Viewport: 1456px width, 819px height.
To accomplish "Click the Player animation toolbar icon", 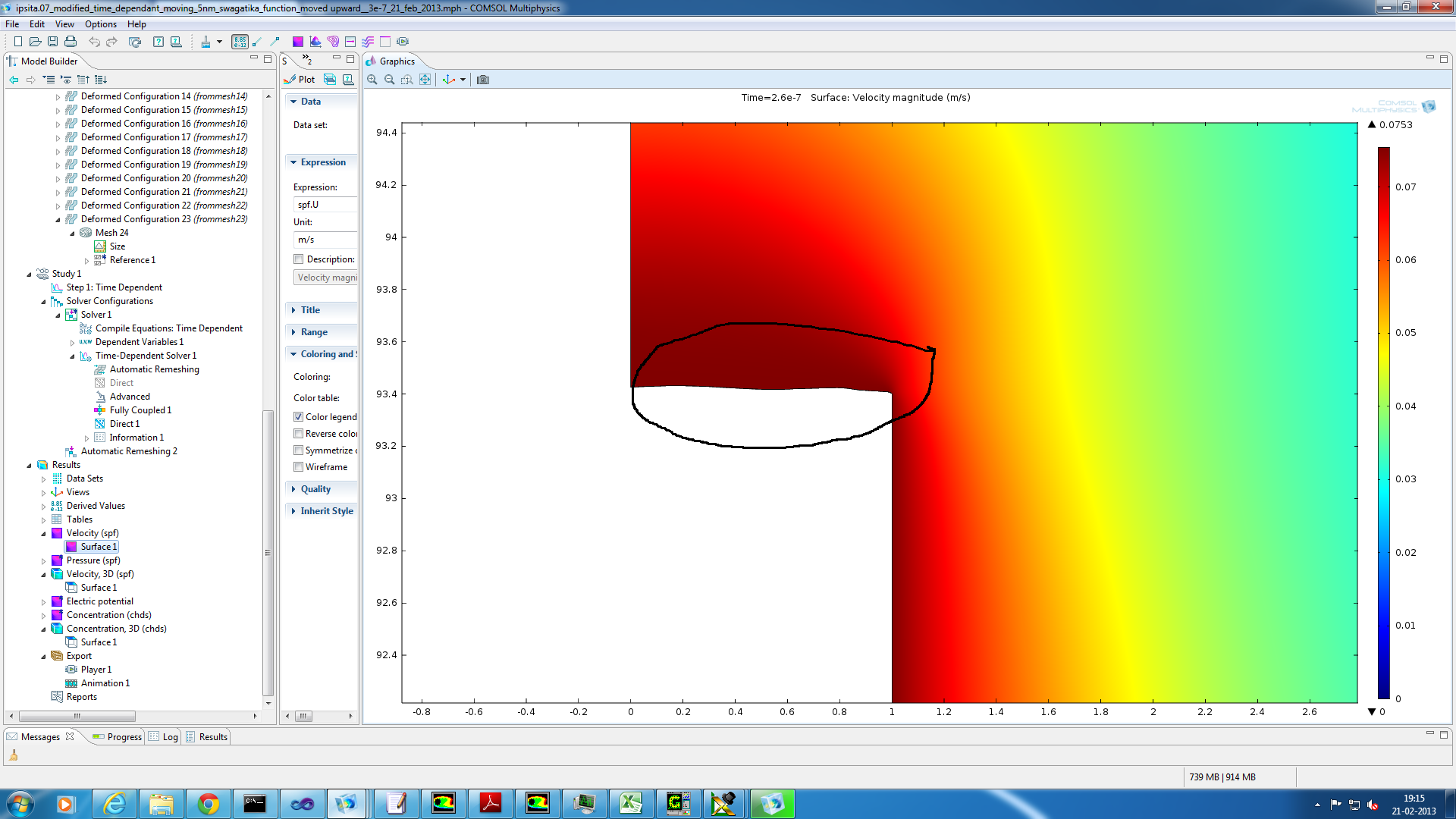I will pyautogui.click(x=403, y=42).
